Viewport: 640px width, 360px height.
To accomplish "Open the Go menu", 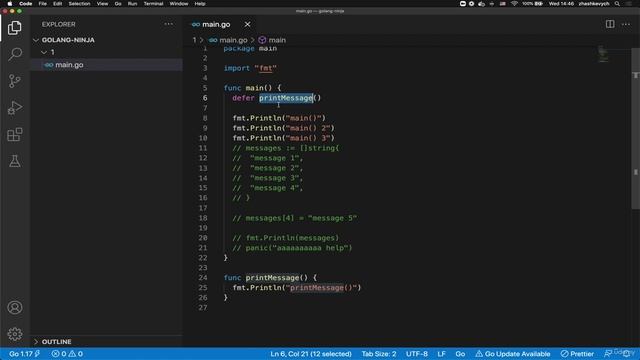I will pos(118,4).
